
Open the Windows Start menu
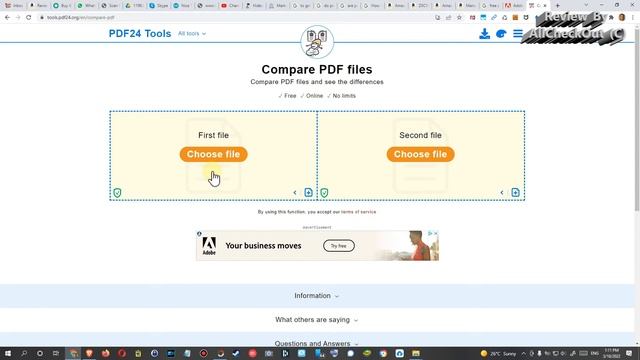[8, 353]
